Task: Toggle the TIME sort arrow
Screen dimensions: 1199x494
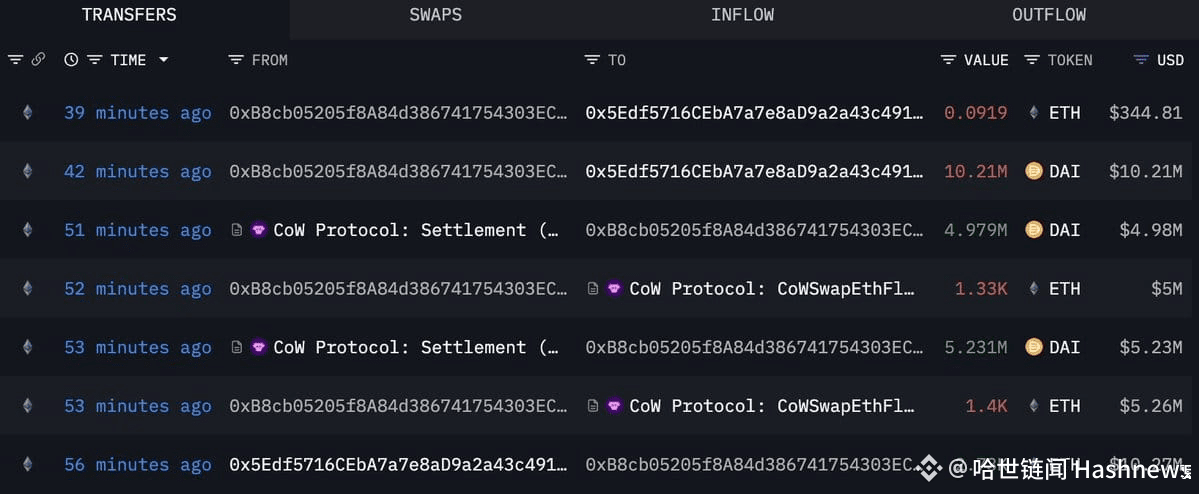Action: [x=163, y=60]
